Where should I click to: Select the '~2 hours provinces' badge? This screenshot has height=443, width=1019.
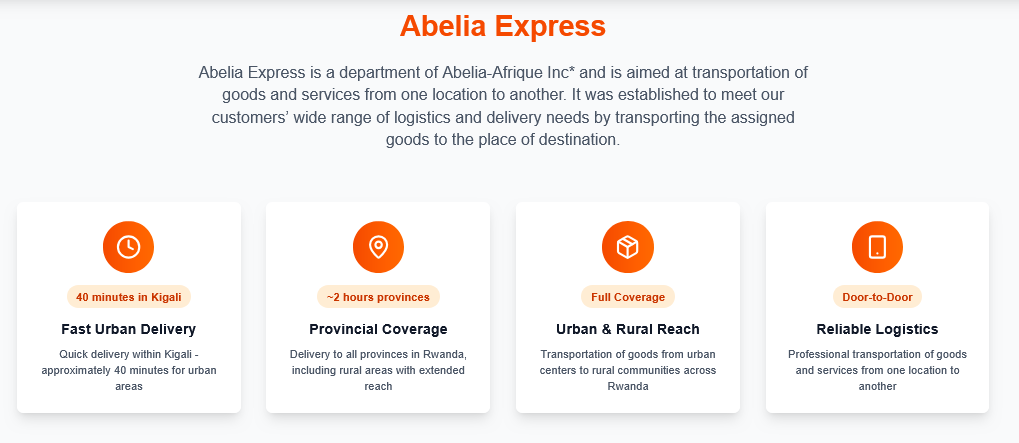378,297
